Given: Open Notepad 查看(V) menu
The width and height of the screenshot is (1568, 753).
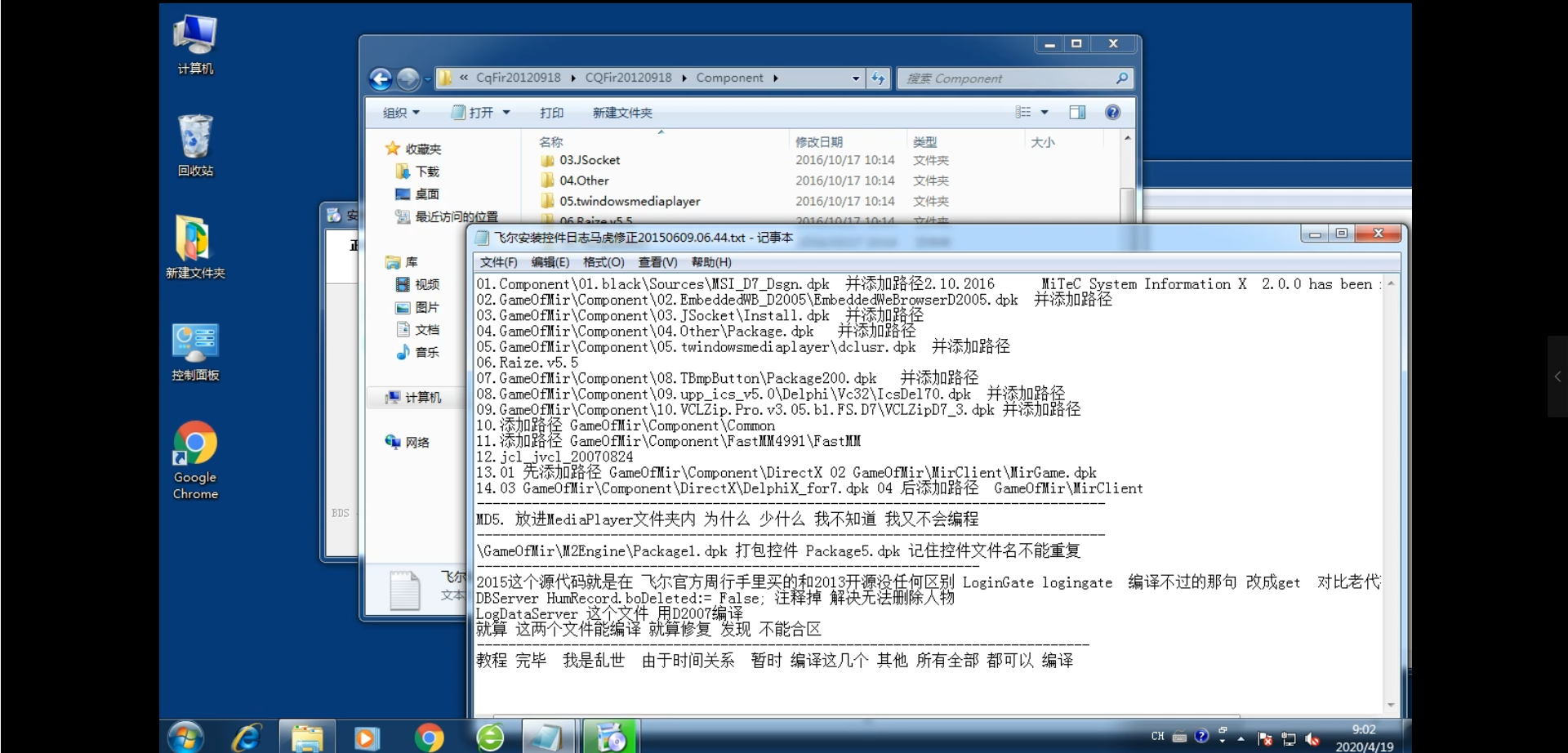Looking at the screenshot, I should (657, 262).
